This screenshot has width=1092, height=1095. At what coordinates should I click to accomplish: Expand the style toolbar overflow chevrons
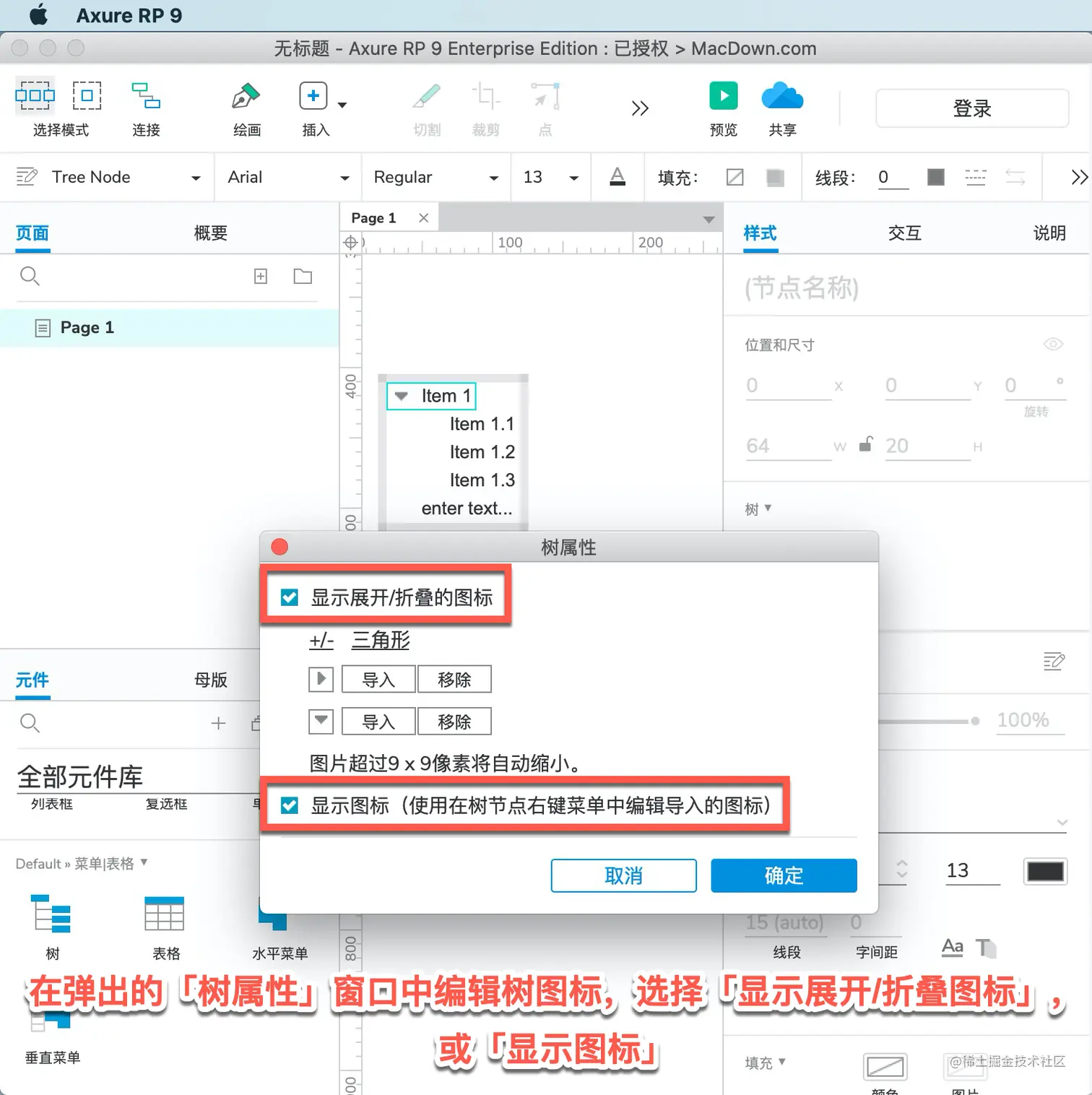click(1079, 177)
